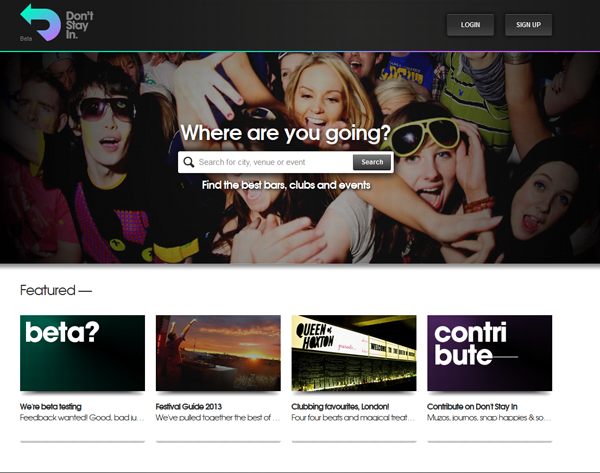Open the Queen of Hoxton thumbnail
This screenshot has height=473, width=600.
coord(353,353)
